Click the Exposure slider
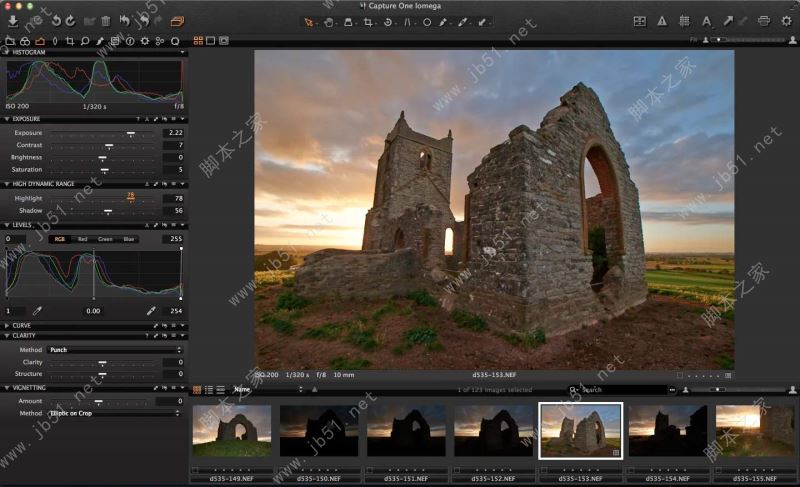The width and height of the screenshot is (800, 487). pos(102,133)
